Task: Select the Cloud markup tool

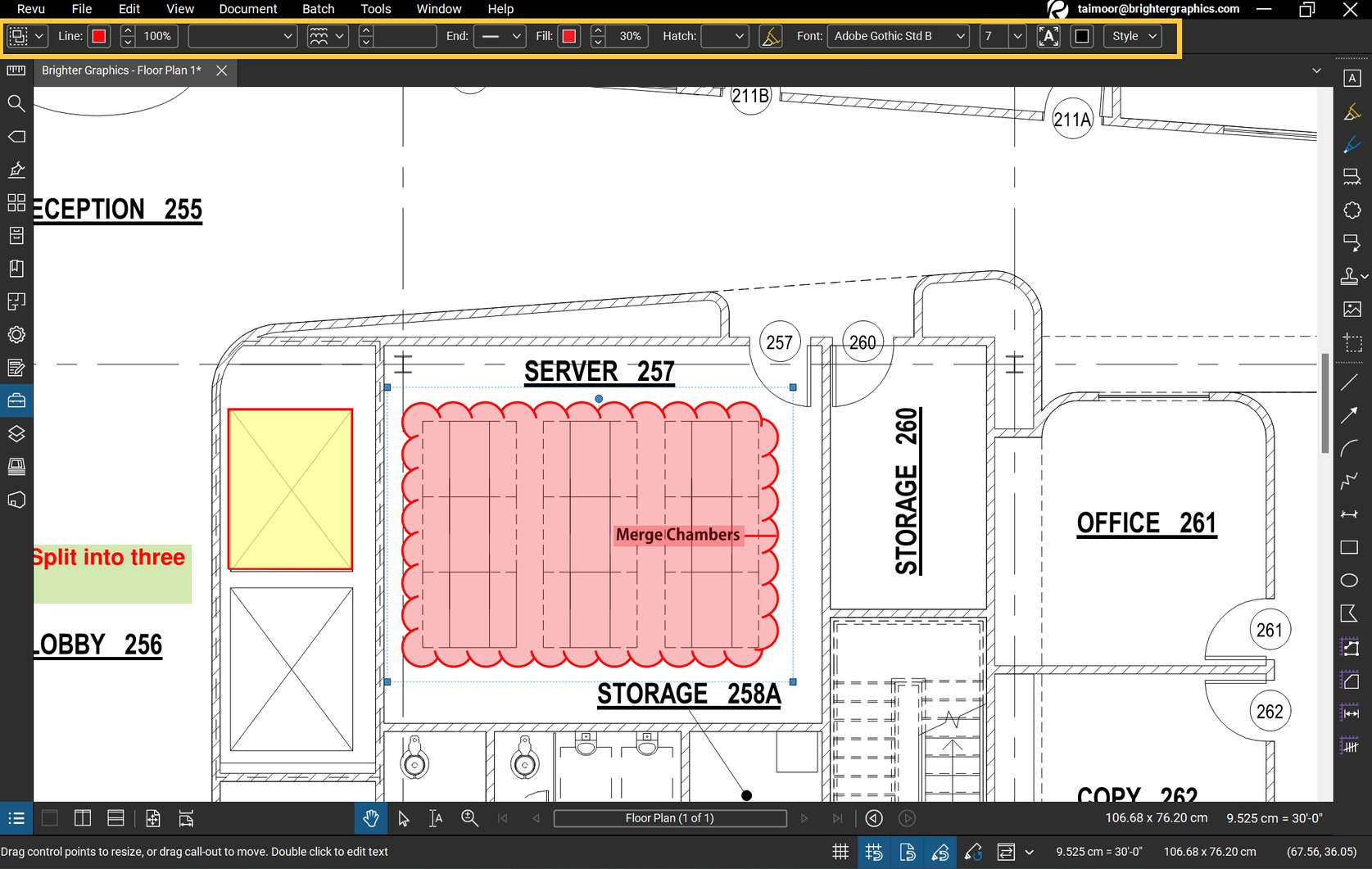Action: pos(1351,211)
